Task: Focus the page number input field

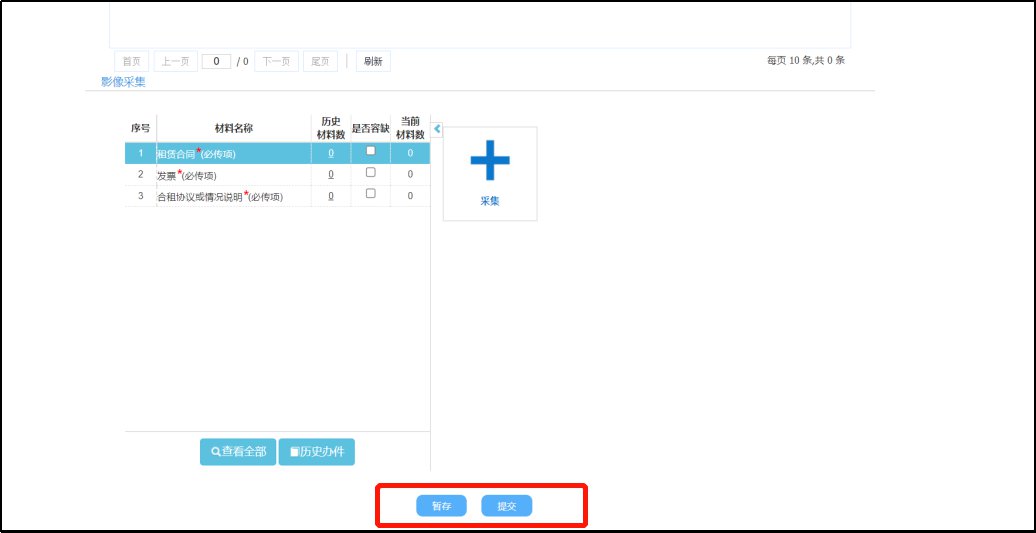Action: pos(216,62)
